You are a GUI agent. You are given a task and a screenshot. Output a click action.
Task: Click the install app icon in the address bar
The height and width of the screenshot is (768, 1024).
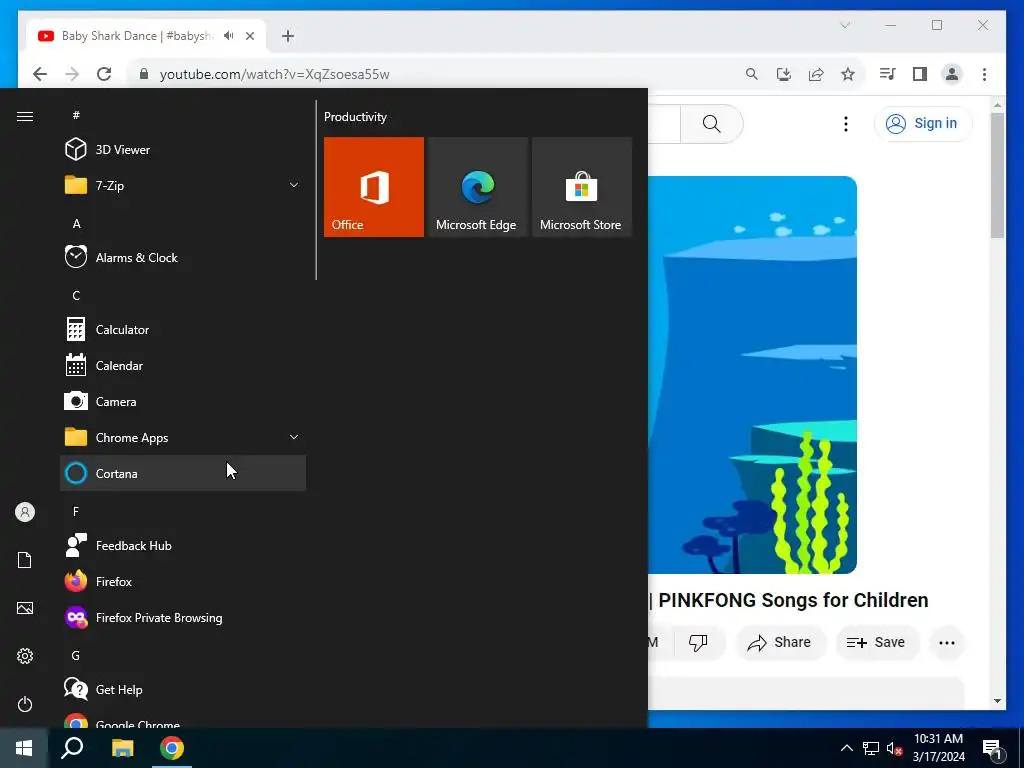coord(784,74)
